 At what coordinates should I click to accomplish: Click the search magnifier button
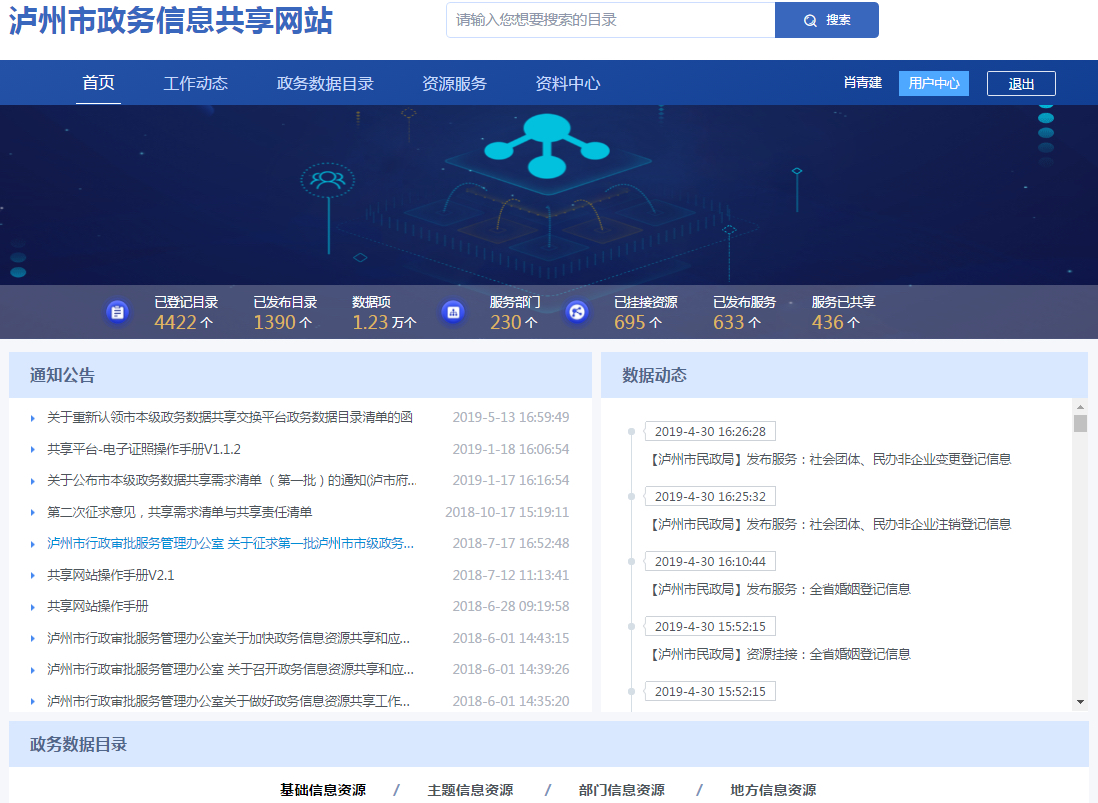click(x=826, y=20)
